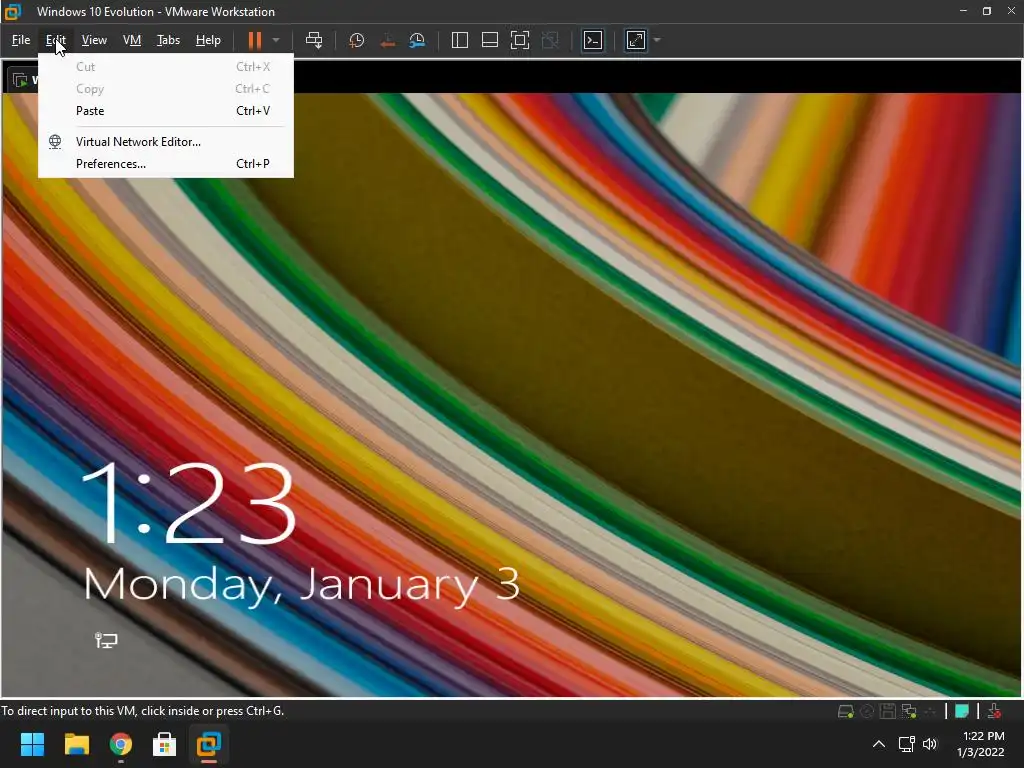Viewport: 1024px width, 768px height.
Task: Open the File menu
Action: [x=21, y=40]
